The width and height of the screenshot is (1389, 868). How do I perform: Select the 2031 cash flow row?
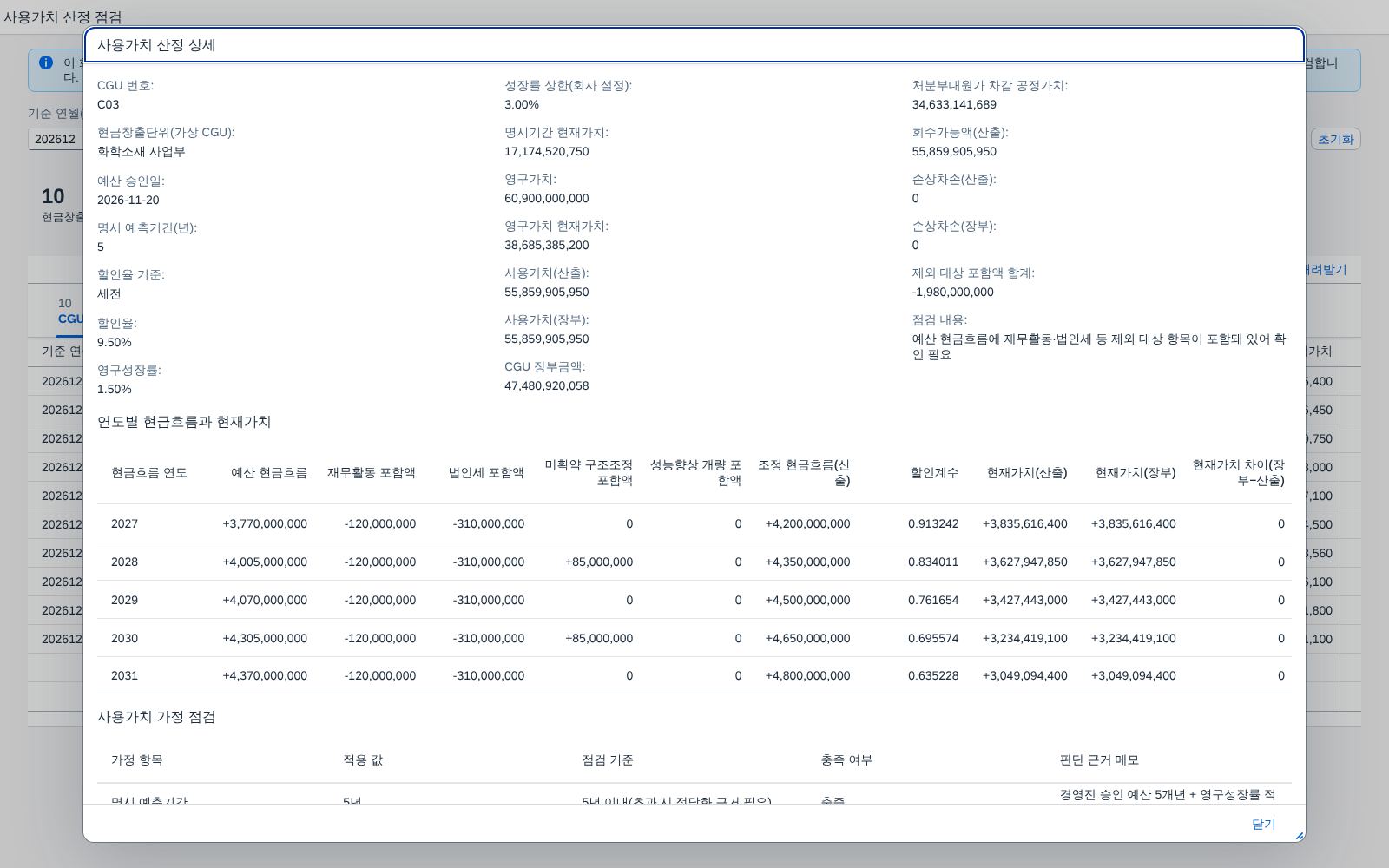pos(694,675)
